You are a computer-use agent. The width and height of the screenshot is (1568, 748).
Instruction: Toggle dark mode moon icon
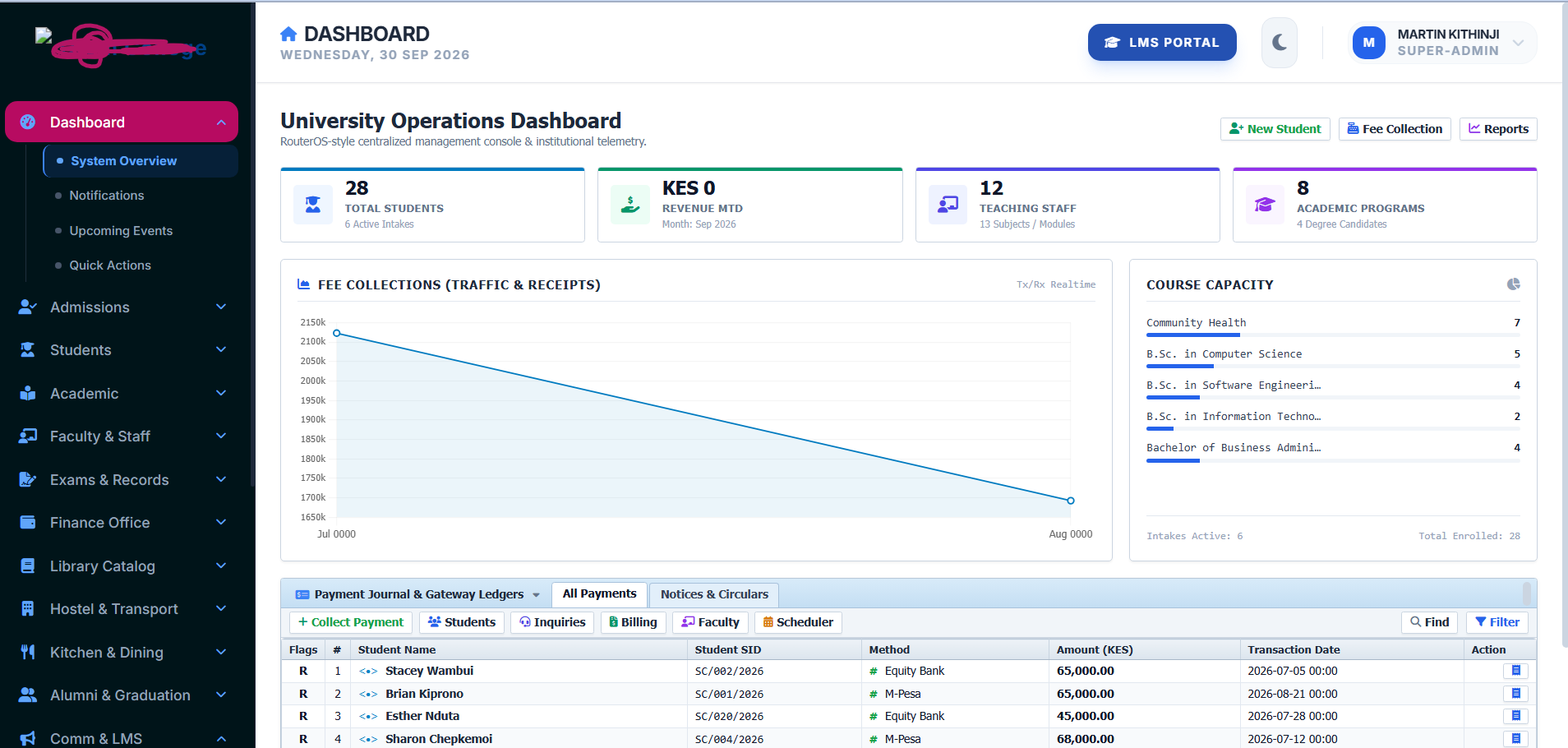pos(1280,43)
